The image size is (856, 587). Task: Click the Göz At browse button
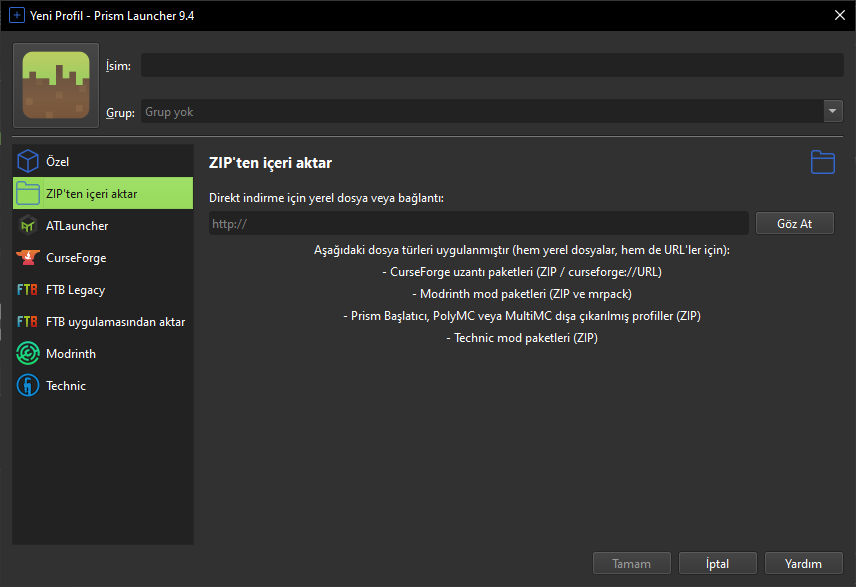pos(794,223)
